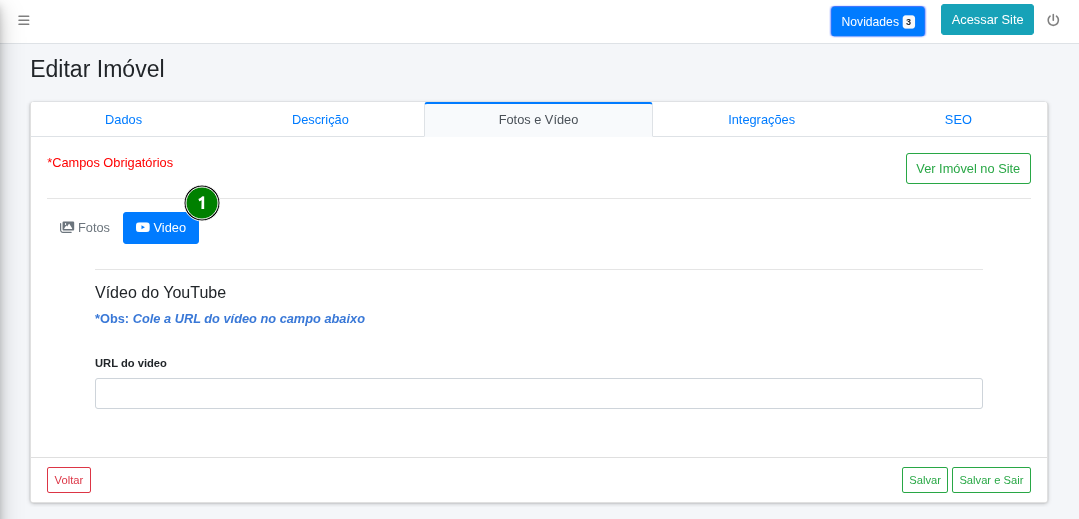Open the Descrição tab
This screenshot has height=519, width=1079.
click(320, 120)
